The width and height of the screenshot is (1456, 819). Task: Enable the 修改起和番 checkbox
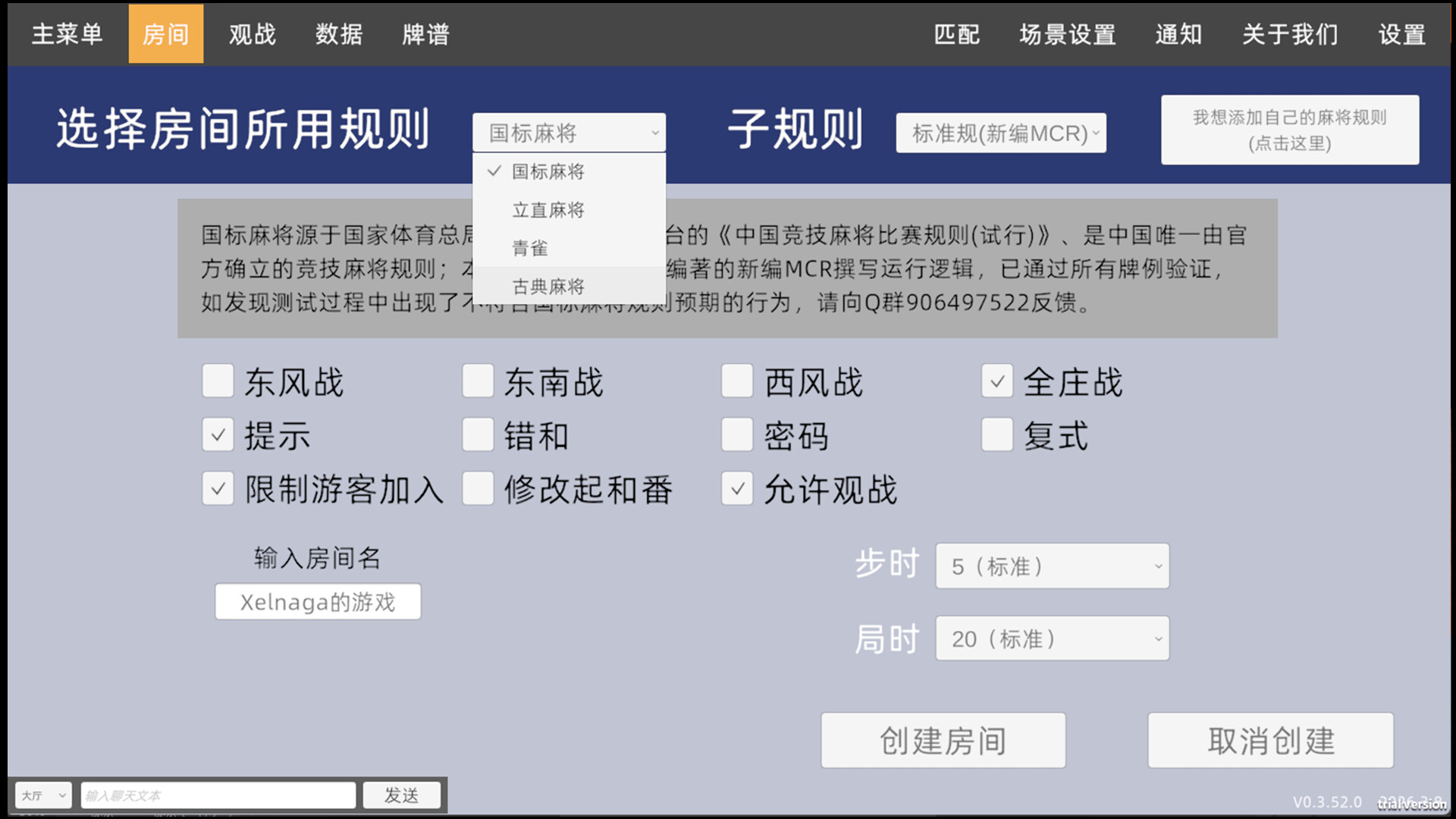click(478, 489)
